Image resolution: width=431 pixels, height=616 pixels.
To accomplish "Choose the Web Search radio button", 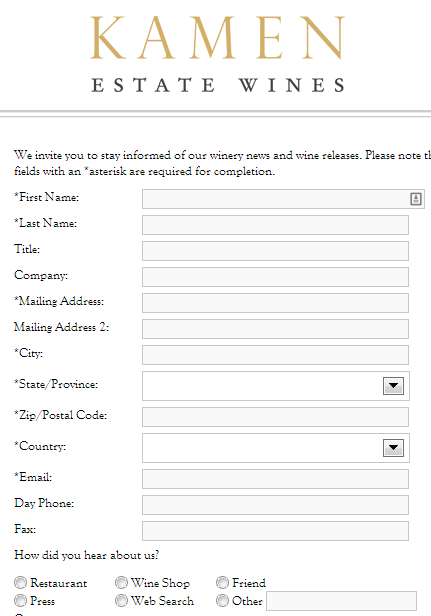I will pyautogui.click(x=121, y=600).
